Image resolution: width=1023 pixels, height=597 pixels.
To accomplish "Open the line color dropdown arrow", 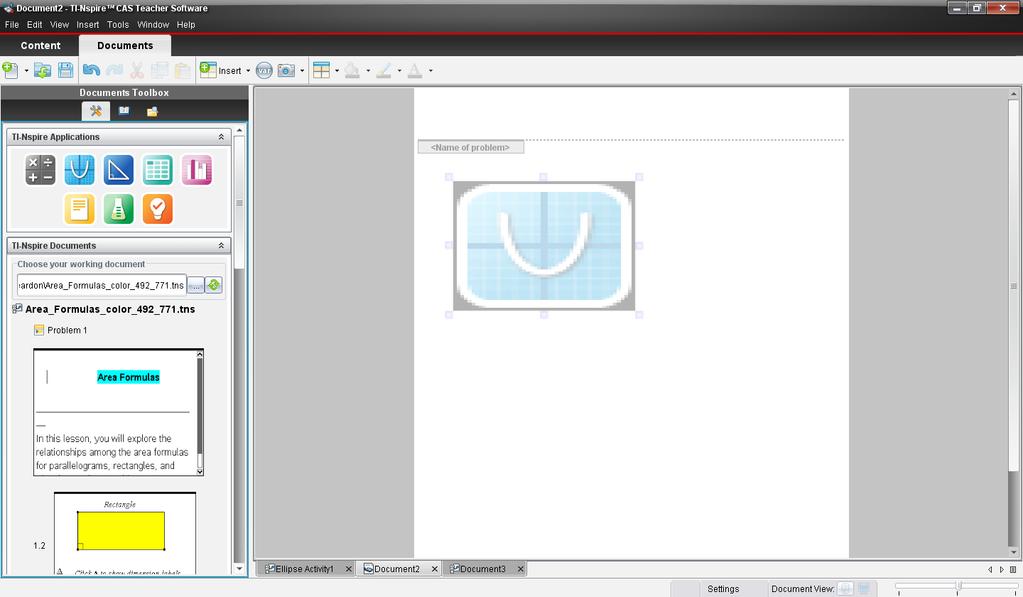I will [399, 70].
